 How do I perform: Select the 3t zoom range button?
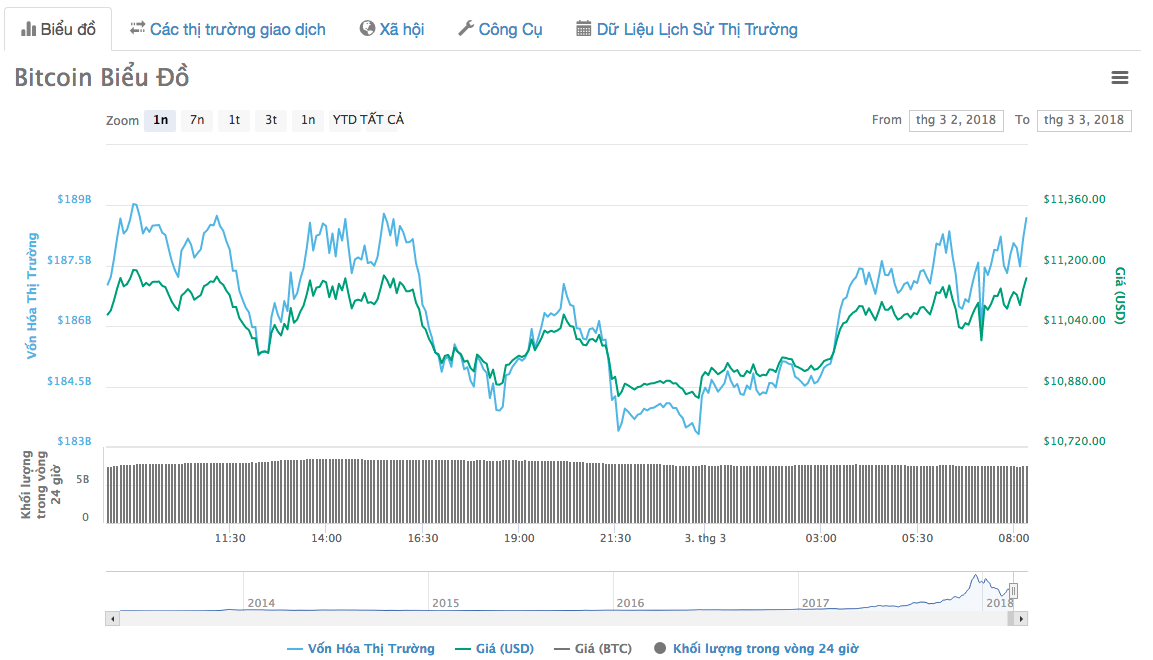[271, 120]
